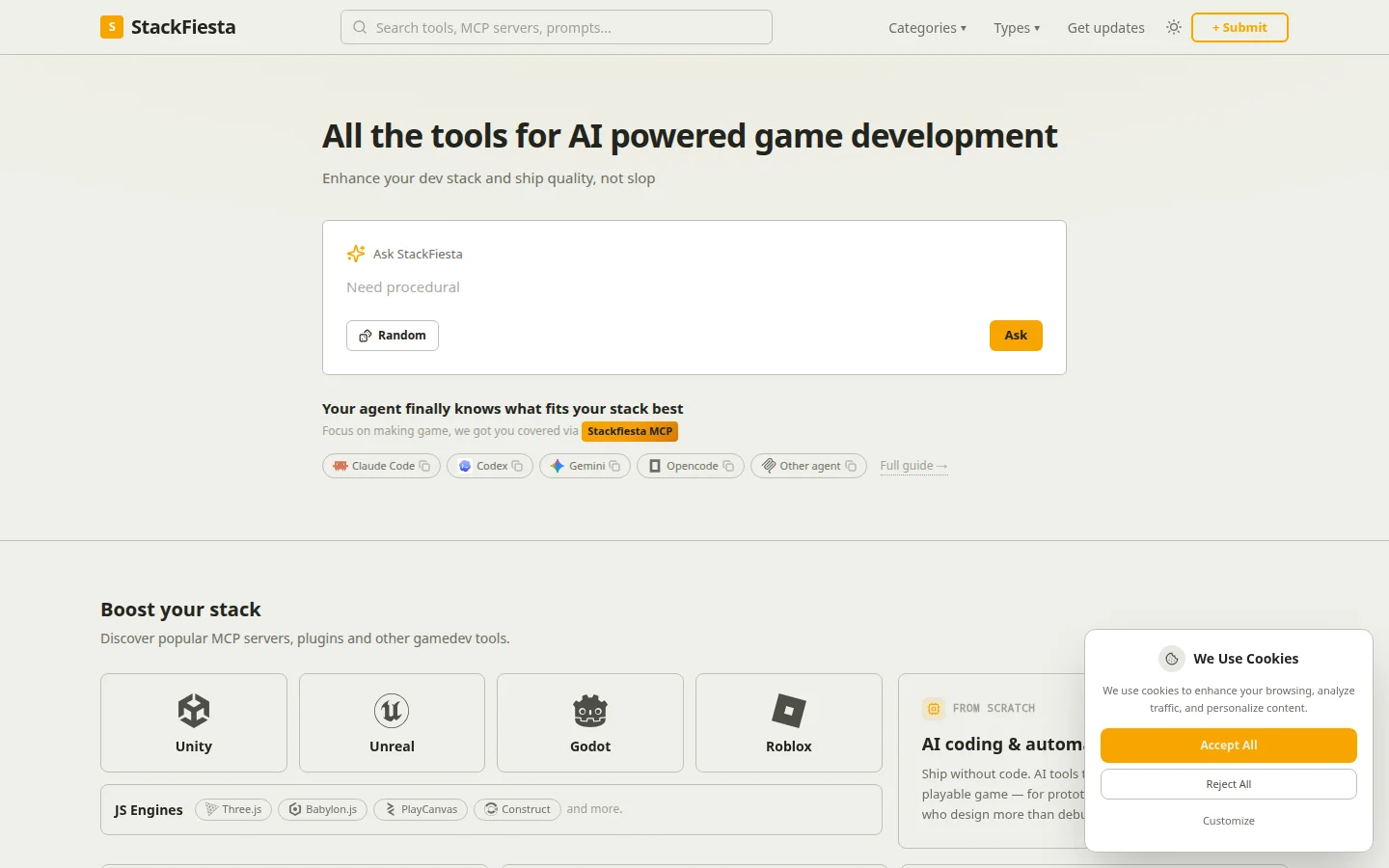Viewport: 1389px width, 868px height.
Task: Open the Full guide link
Action: tap(913, 466)
